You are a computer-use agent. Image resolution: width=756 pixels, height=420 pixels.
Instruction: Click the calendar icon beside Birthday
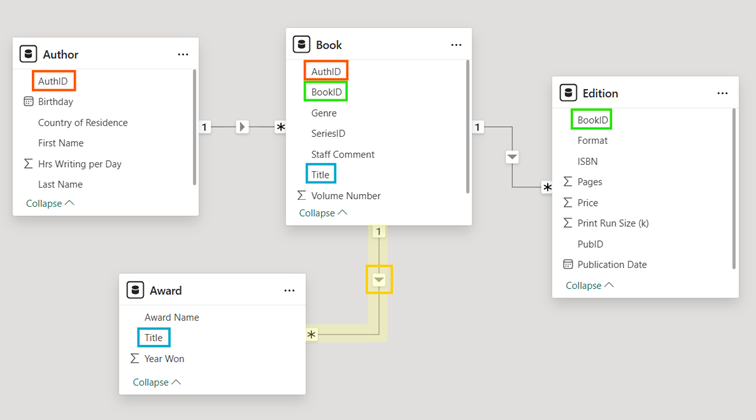28,101
